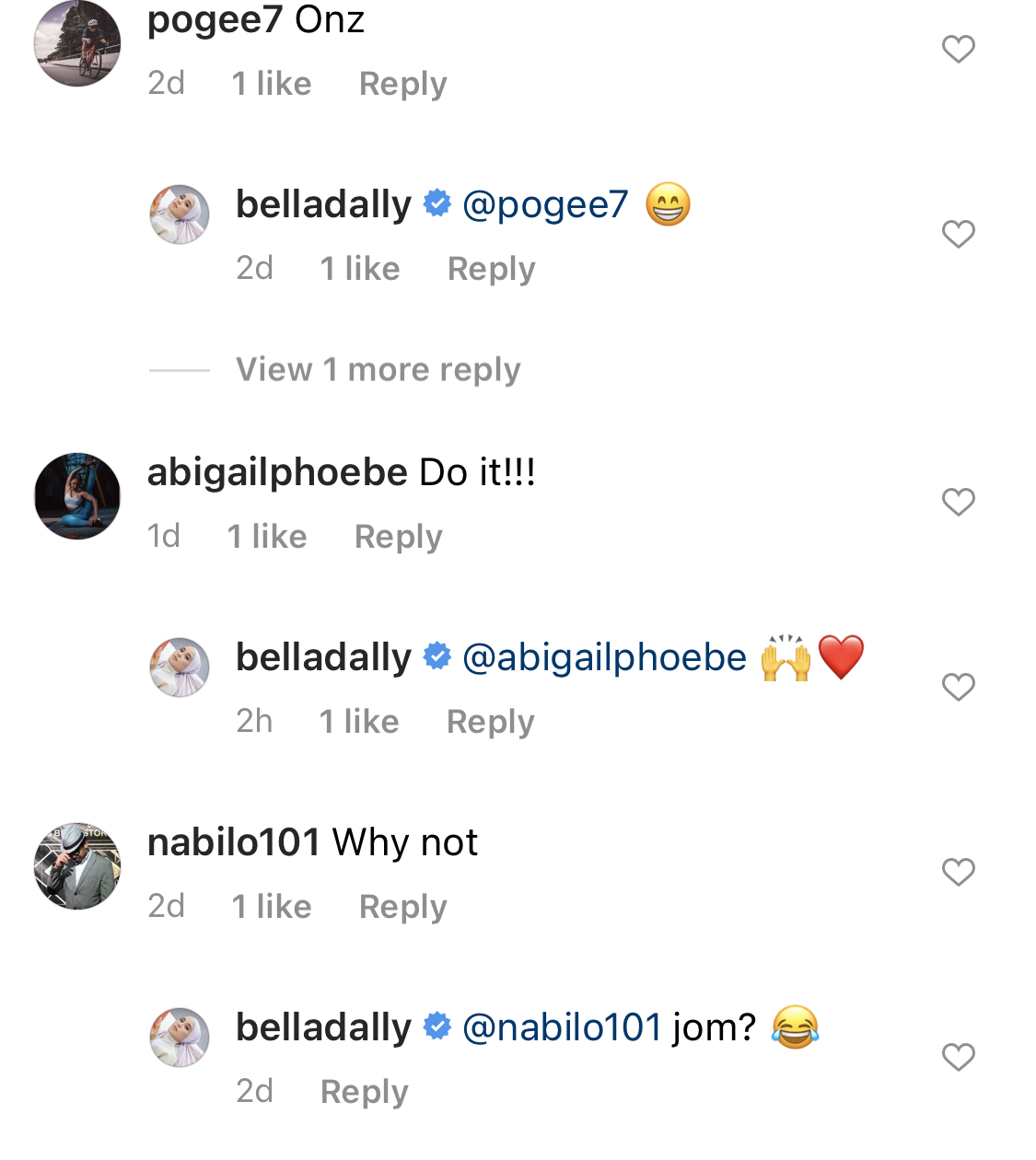
Task: Open nabilo101's profile avatar
Action: point(77,866)
